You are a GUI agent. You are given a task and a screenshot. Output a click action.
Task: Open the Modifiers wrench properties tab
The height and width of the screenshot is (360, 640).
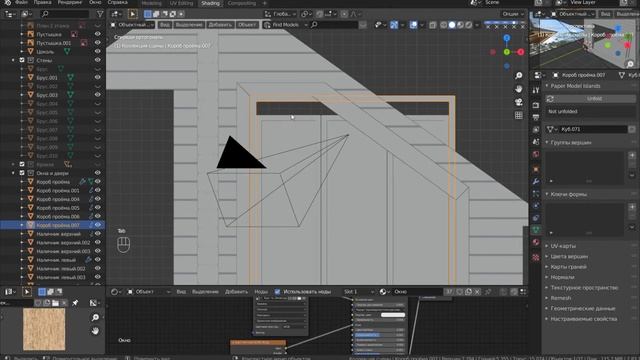coord(536,181)
